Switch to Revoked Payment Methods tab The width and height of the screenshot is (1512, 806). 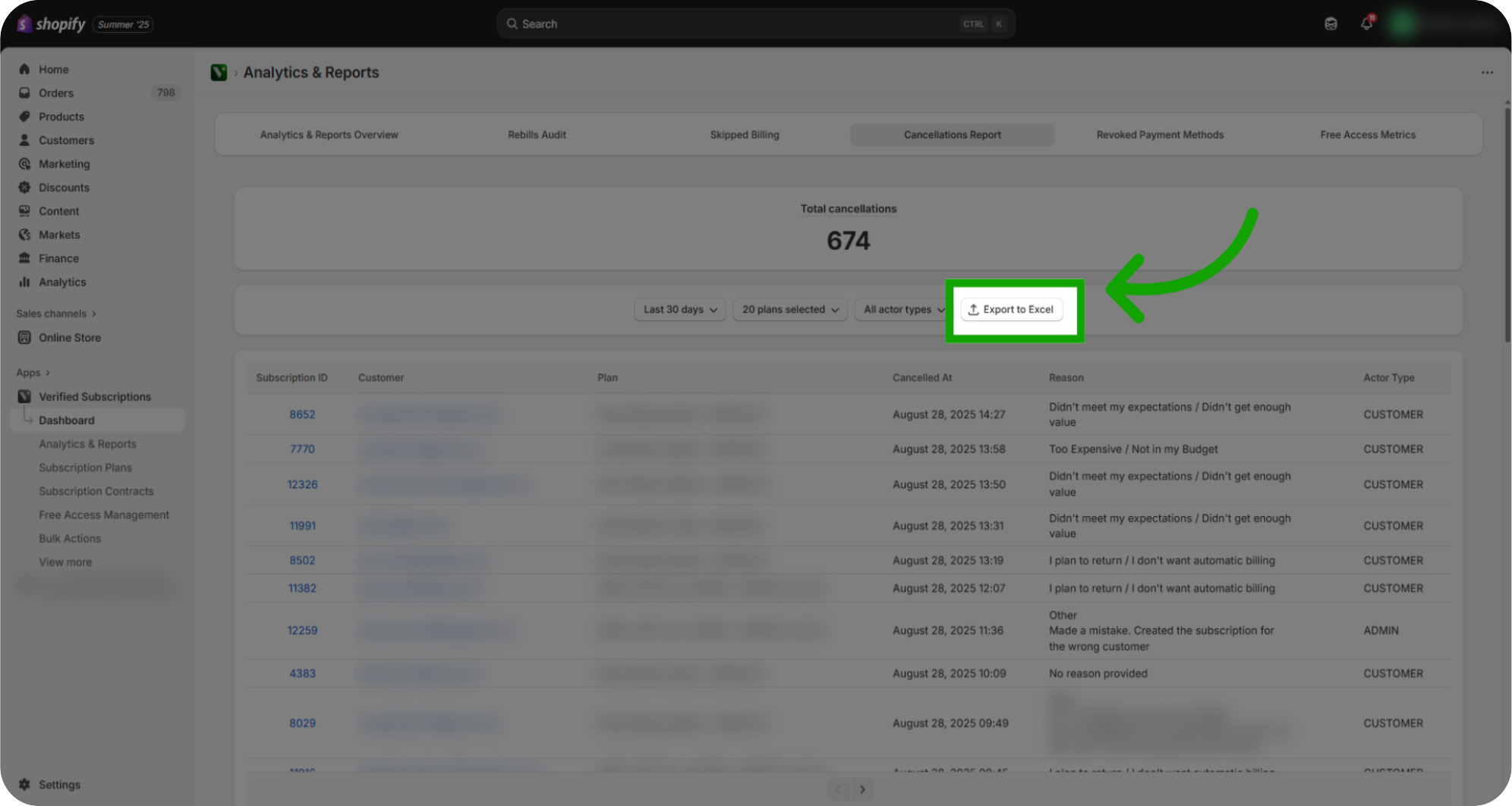click(1160, 134)
